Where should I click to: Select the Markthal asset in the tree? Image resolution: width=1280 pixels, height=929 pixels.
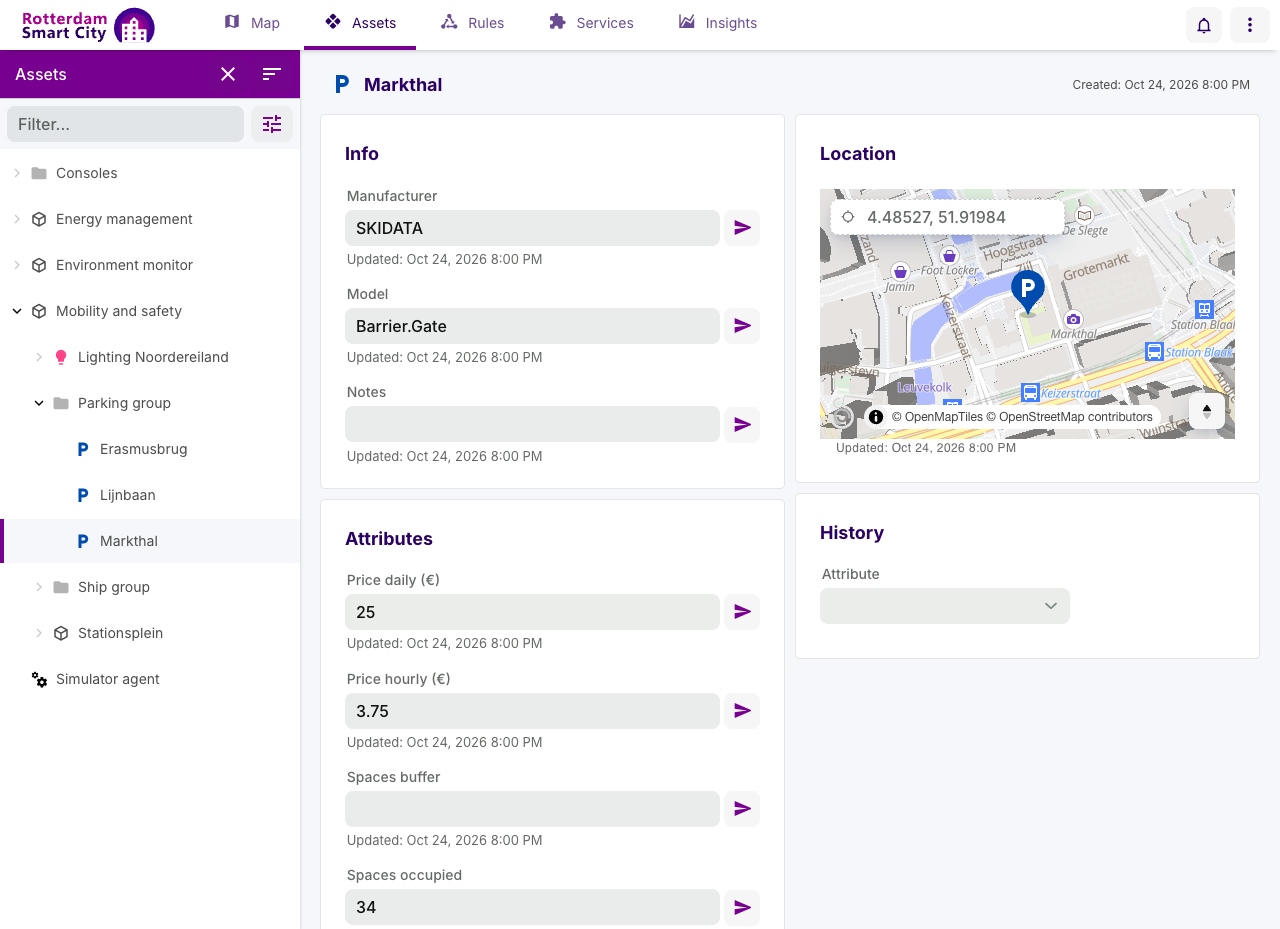tap(150, 541)
